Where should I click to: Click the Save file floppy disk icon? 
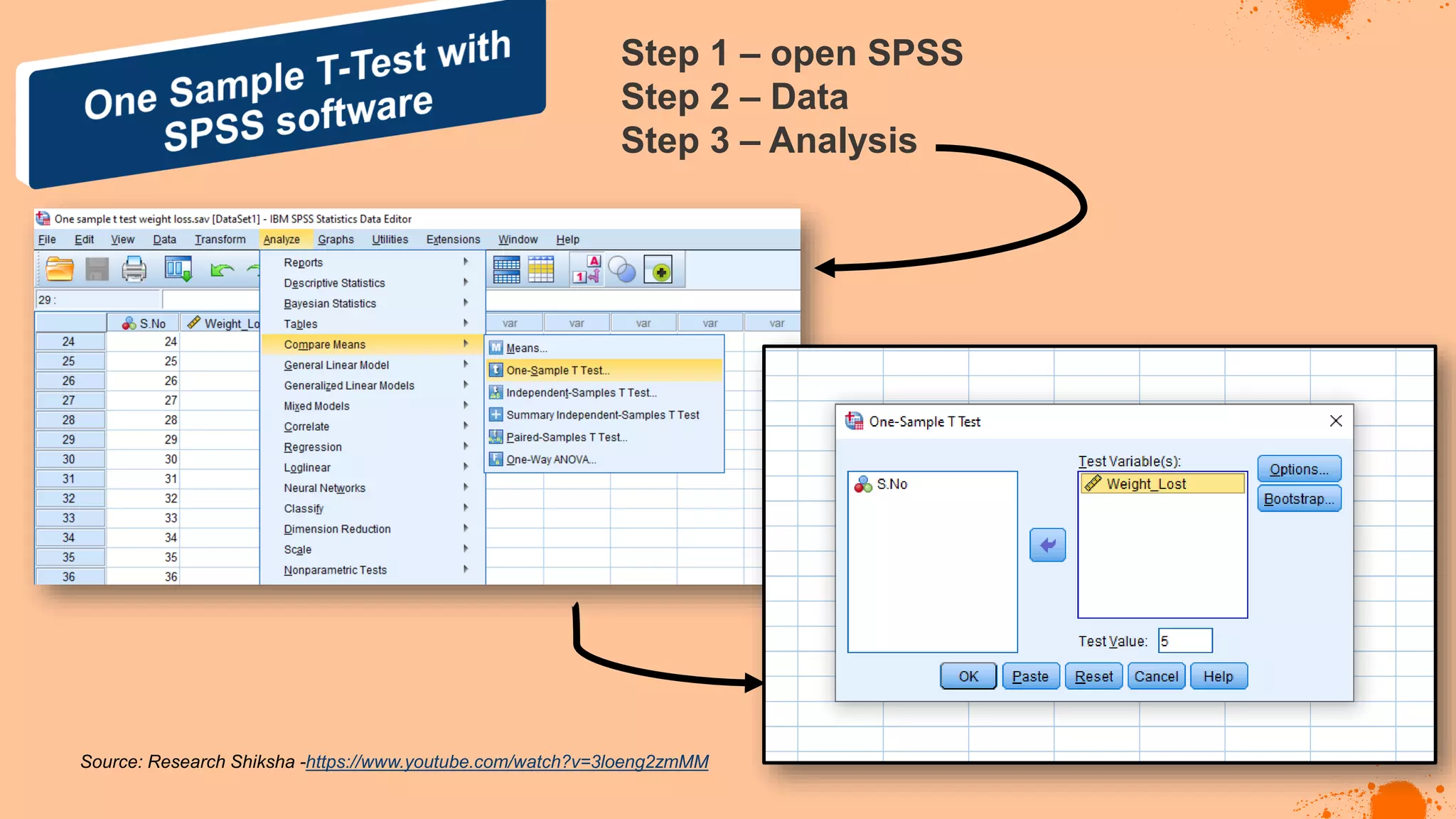coord(97,269)
